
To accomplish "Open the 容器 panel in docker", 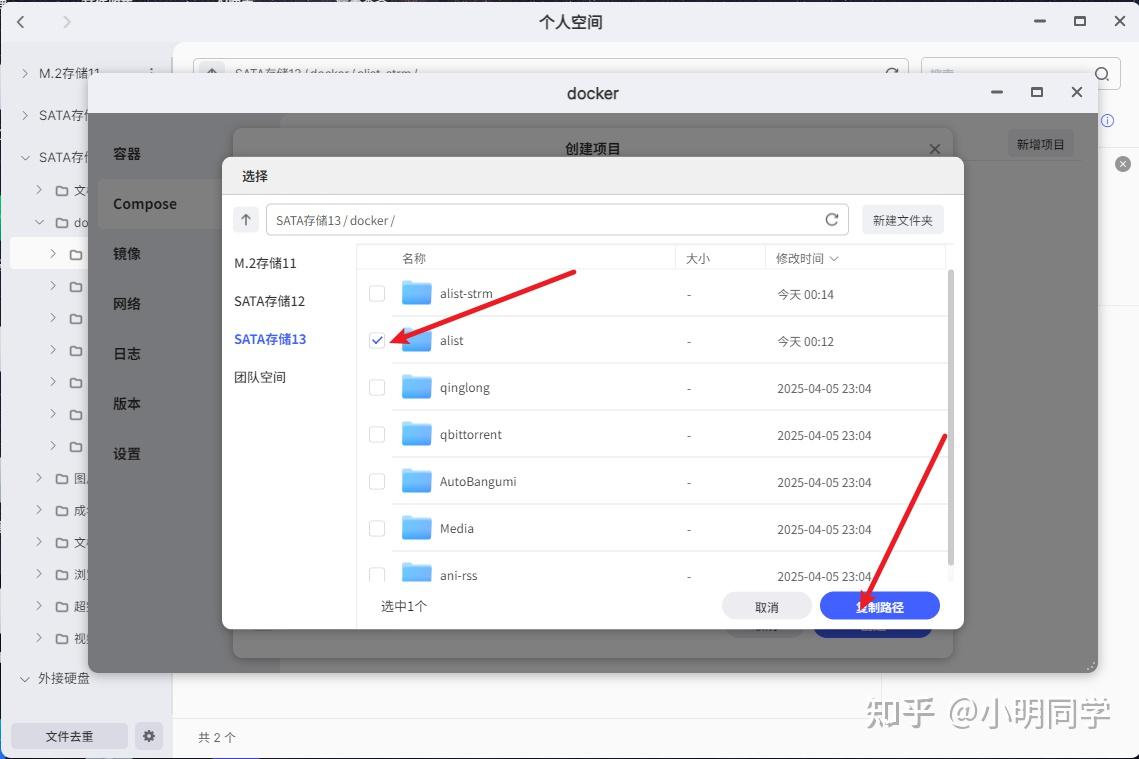I will [127, 153].
